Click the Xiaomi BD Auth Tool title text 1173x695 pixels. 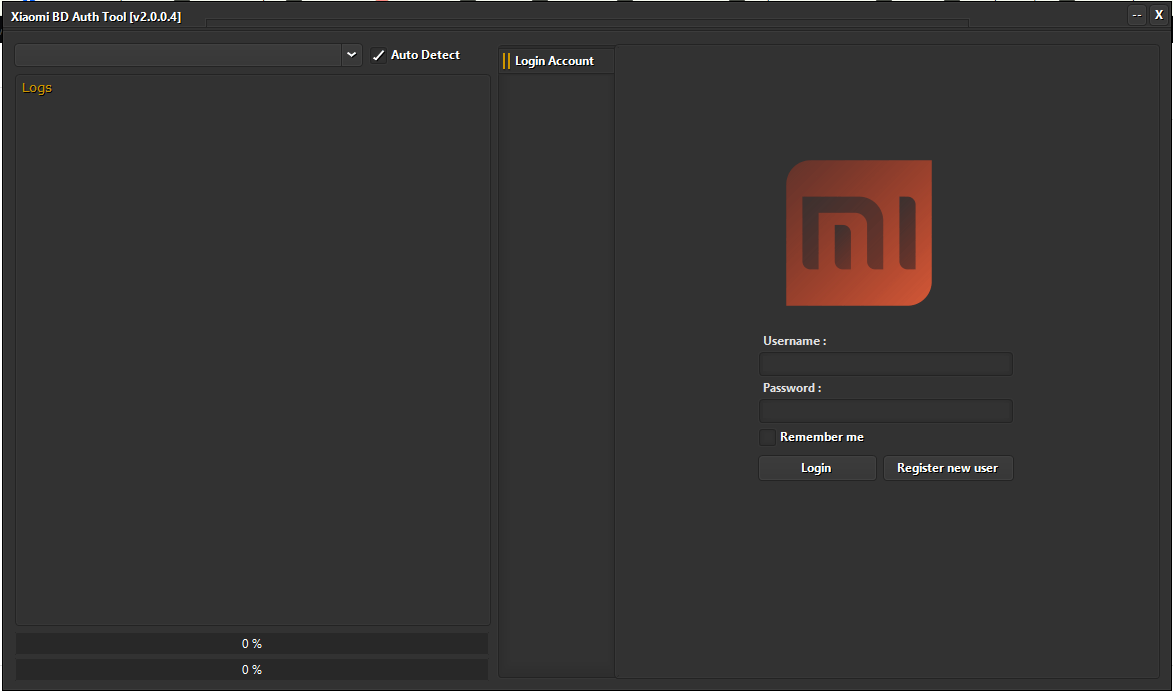point(95,16)
